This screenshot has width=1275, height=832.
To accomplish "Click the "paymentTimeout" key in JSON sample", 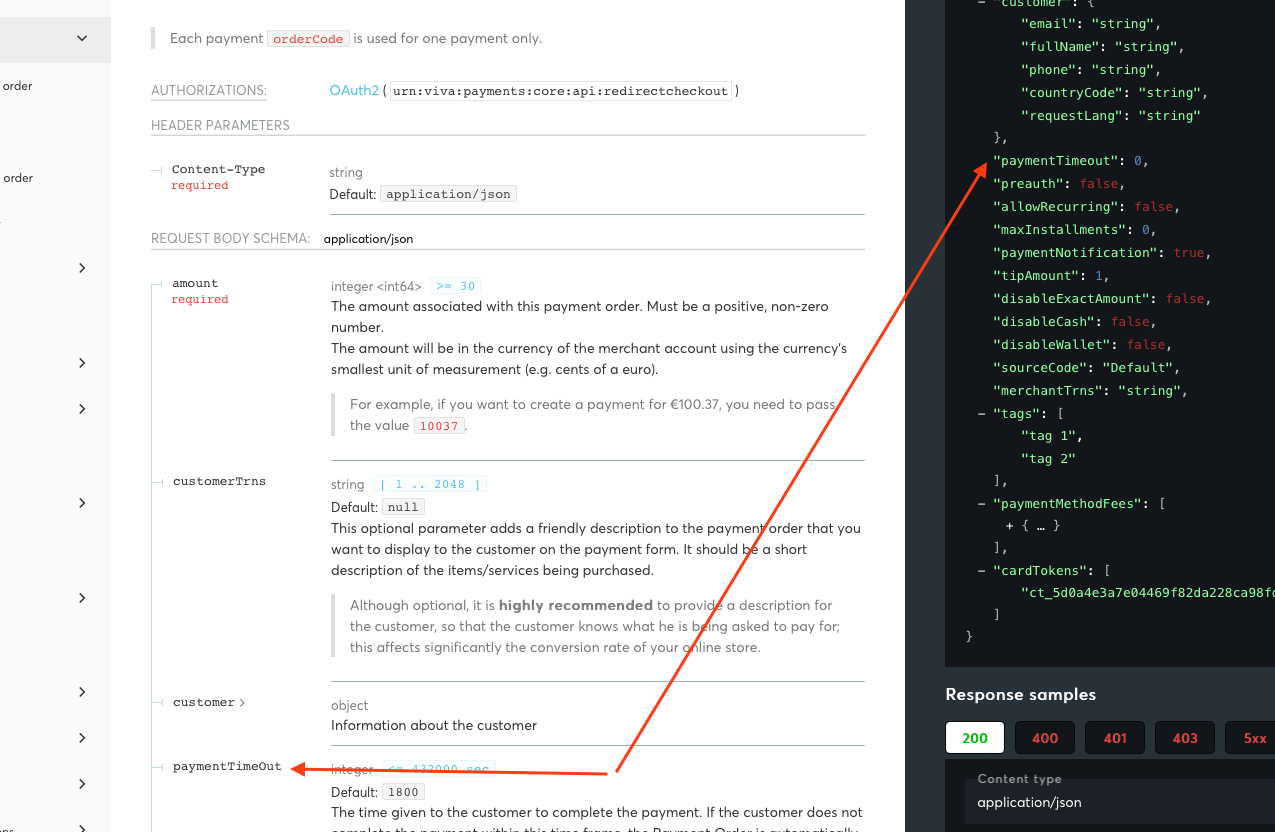I will 1055,161.
